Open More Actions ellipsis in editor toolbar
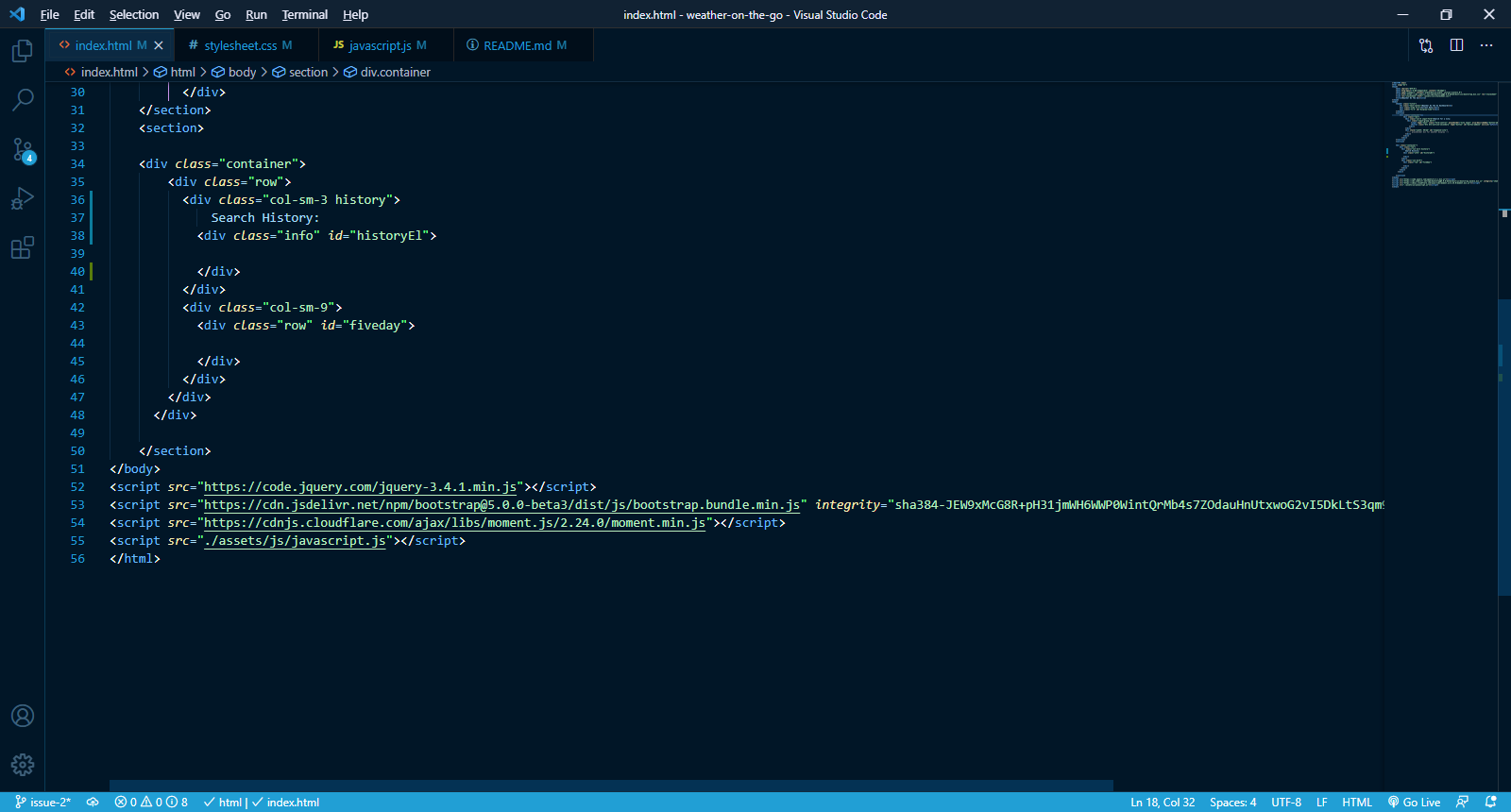This screenshot has width=1511, height=812. point(1486,45)
